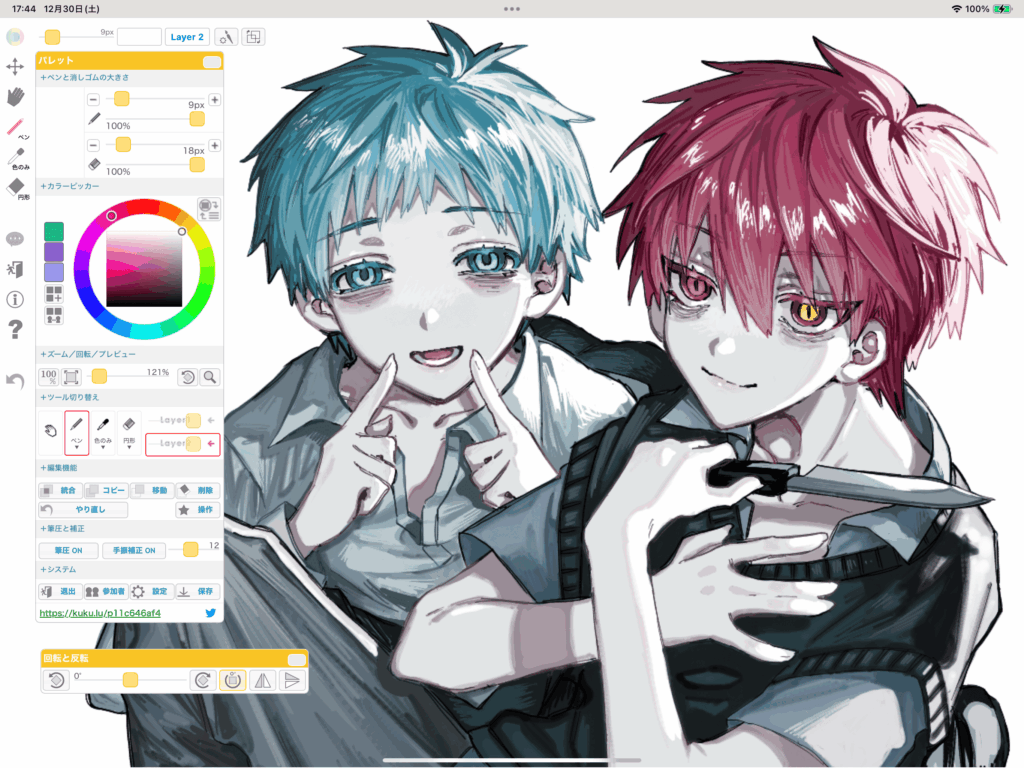Screen dimensions: 1024x768
Task: Toggle the パレット panel collapse switch
Action: (x=211, y=62)
